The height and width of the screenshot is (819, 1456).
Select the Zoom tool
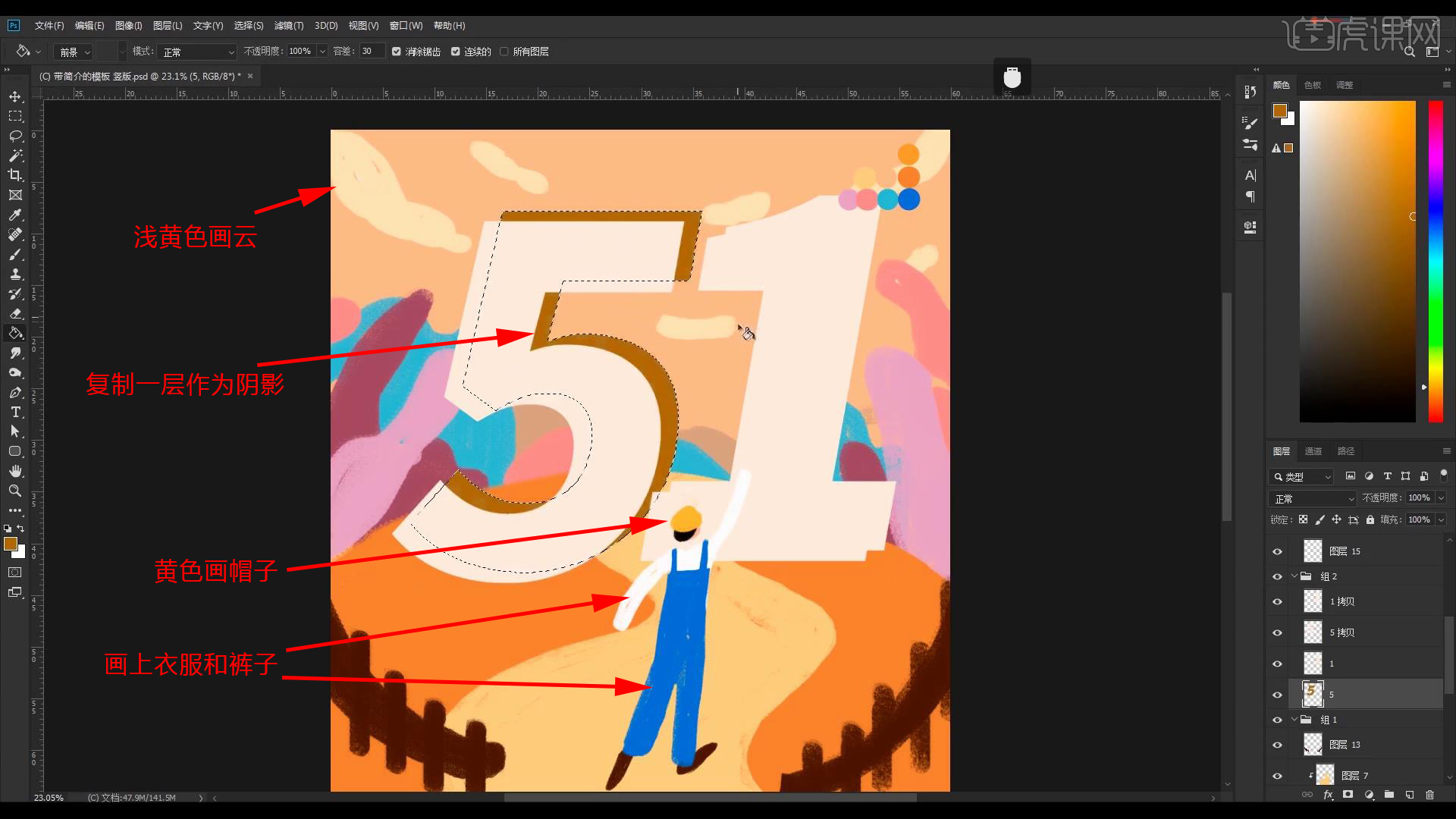coord(15,491)
